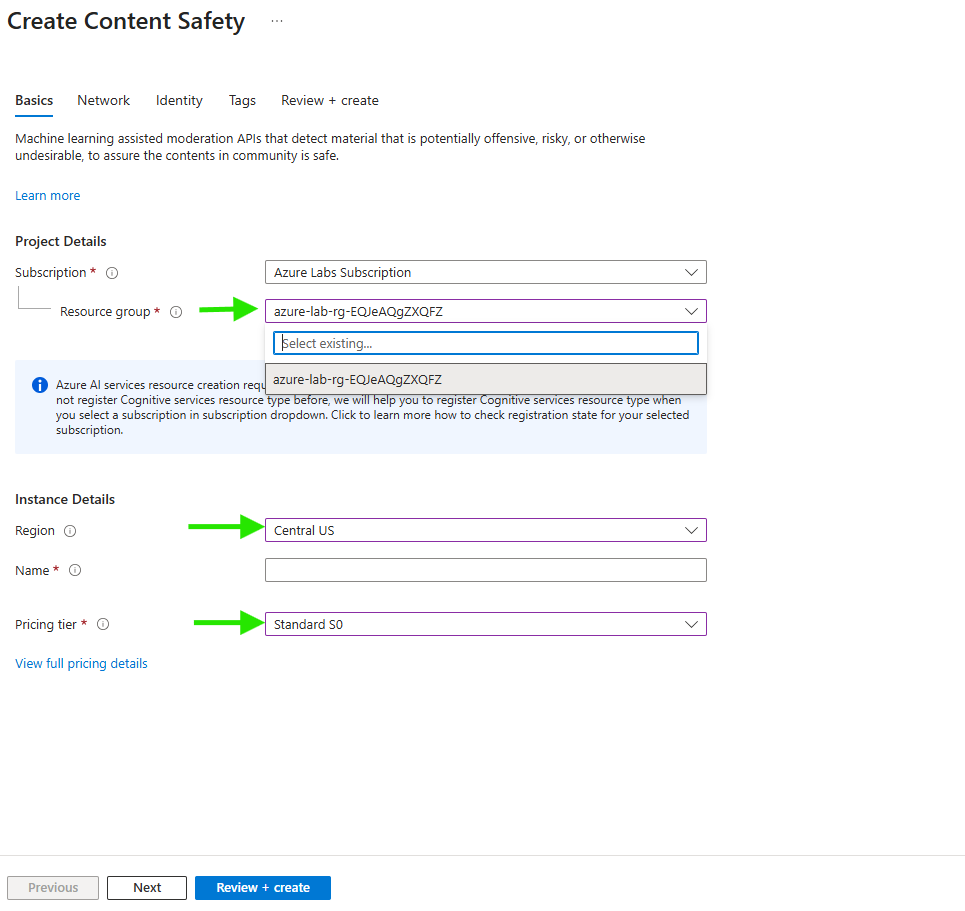
Task: Click the Region info icon
Action: 70,531
